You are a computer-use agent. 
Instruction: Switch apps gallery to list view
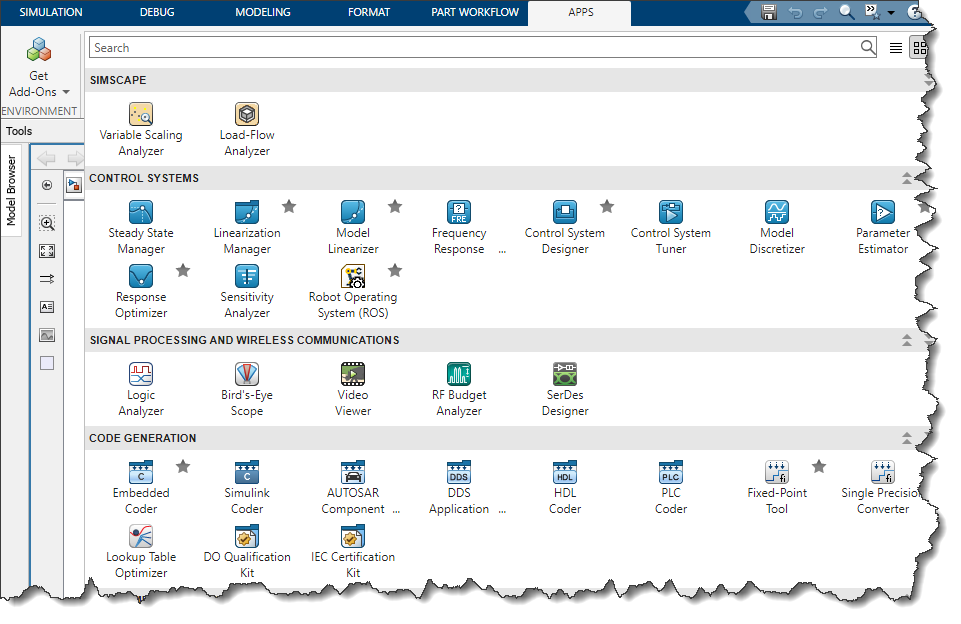[x=896, y=48]
